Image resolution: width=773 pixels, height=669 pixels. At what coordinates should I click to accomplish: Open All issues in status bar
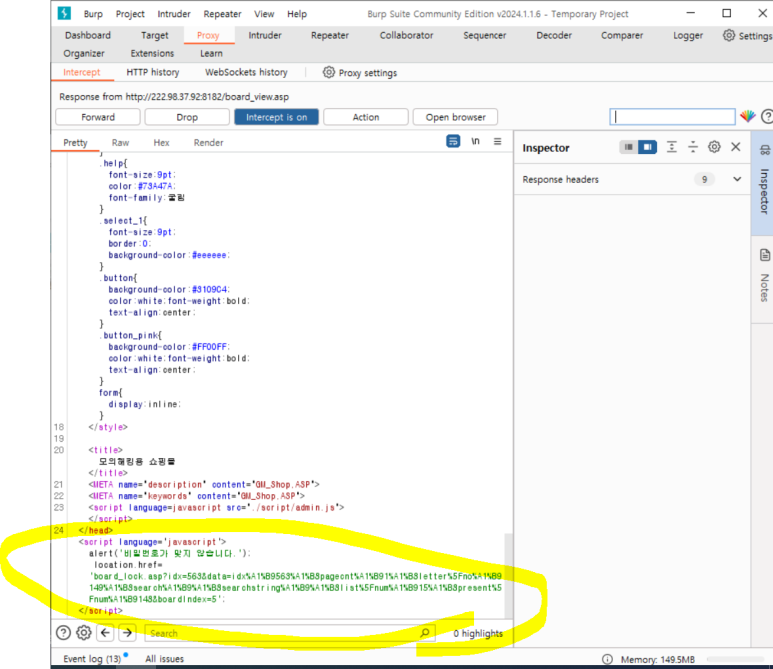coord(165,659)
